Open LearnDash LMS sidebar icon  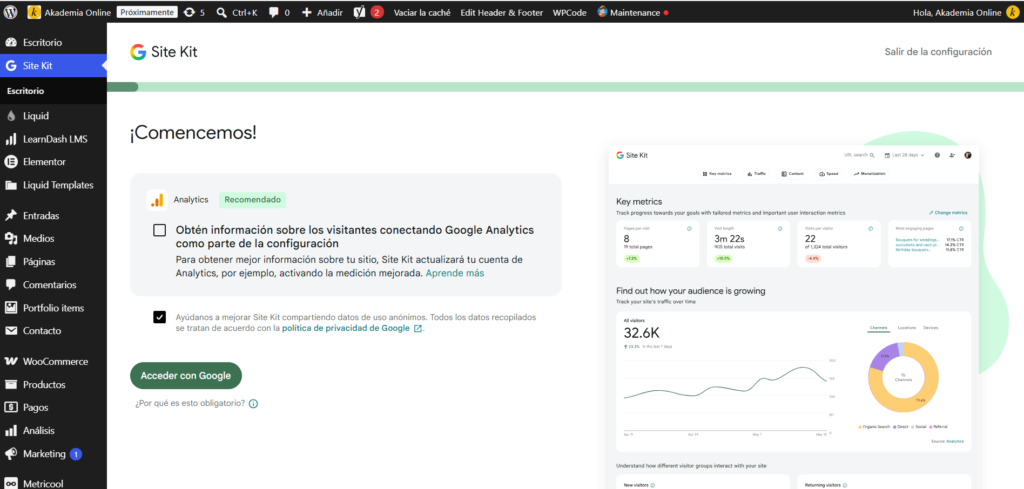tap(10, 139)
